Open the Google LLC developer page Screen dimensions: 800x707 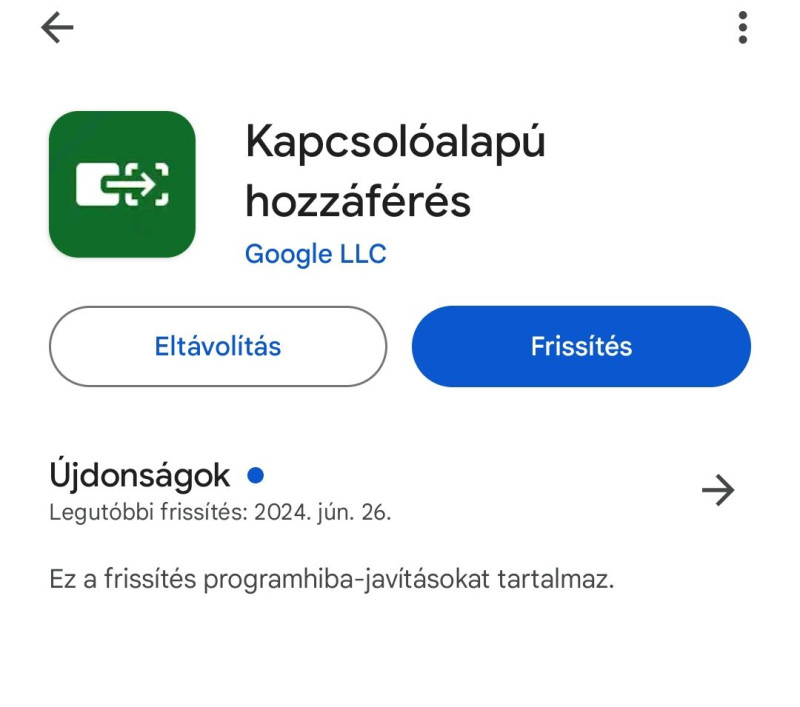[x=316, y=254]
